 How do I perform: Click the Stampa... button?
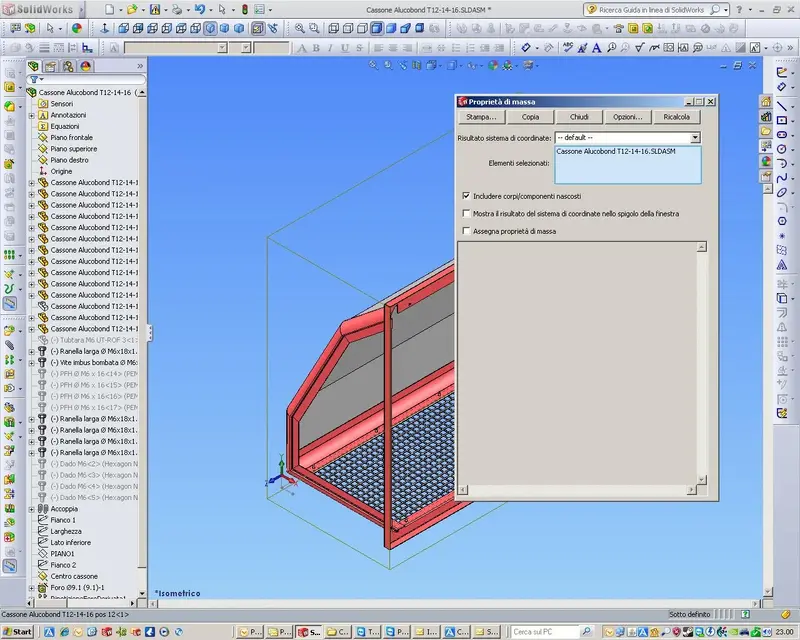coord(481,117)
